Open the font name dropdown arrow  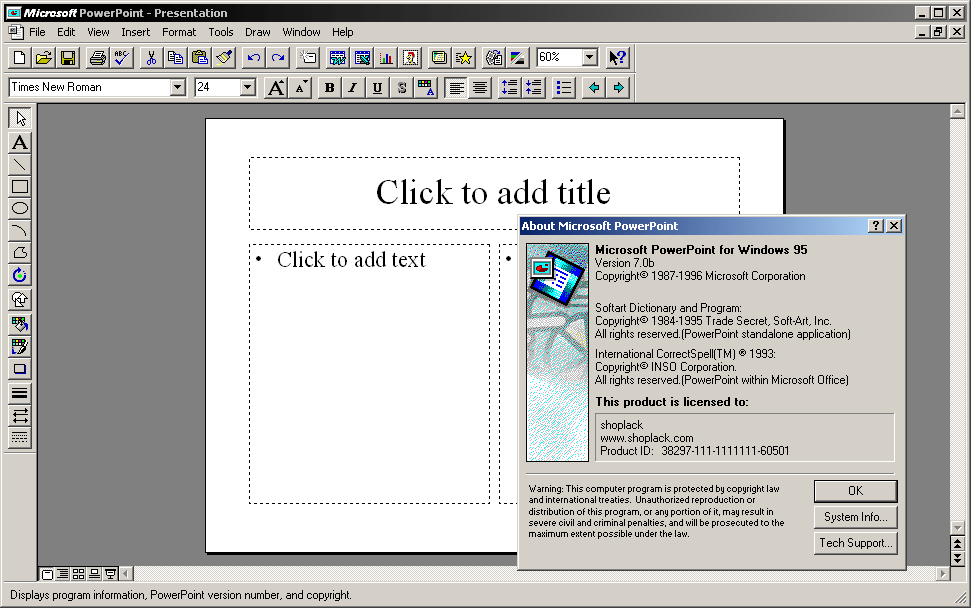pos(178,87)
